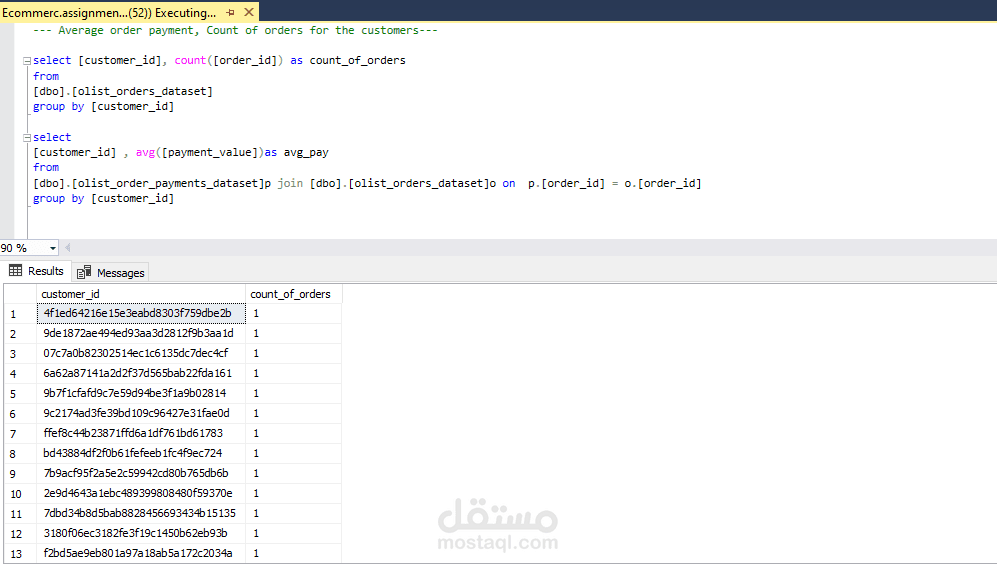Open the 90 % zoom dropdown
The height and width of the screenshot is (564, 997).
[x=53, y=248]
